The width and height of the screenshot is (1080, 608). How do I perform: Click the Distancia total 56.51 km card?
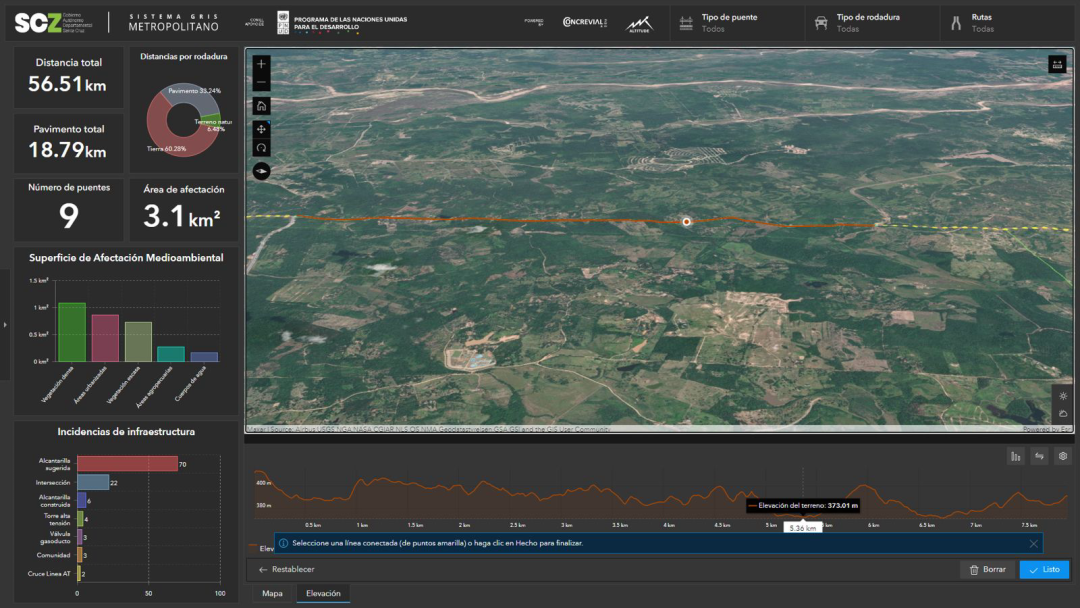(68, 77)
